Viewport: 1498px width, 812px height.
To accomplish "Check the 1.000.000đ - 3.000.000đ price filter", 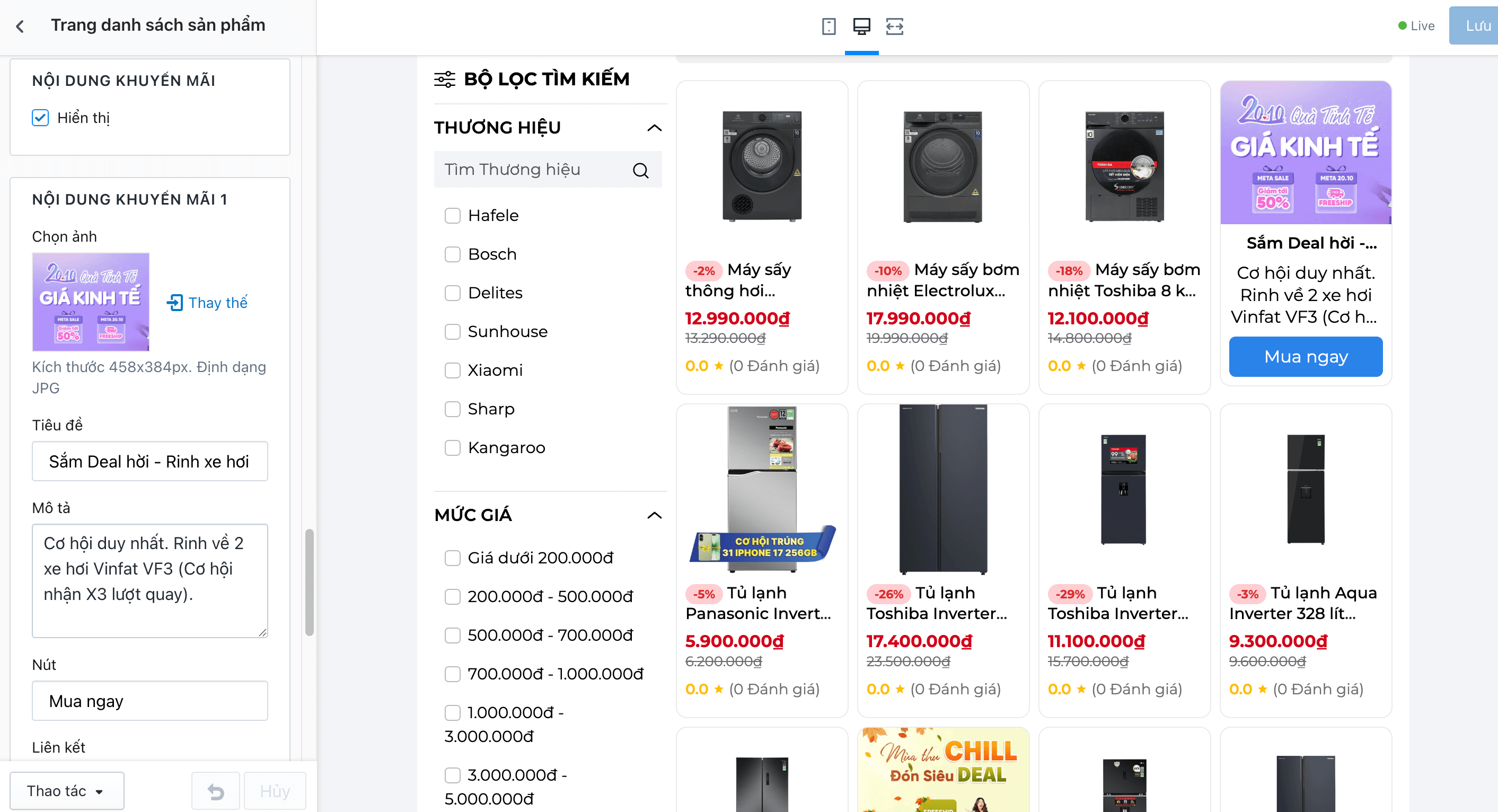I will click(453, 712).
